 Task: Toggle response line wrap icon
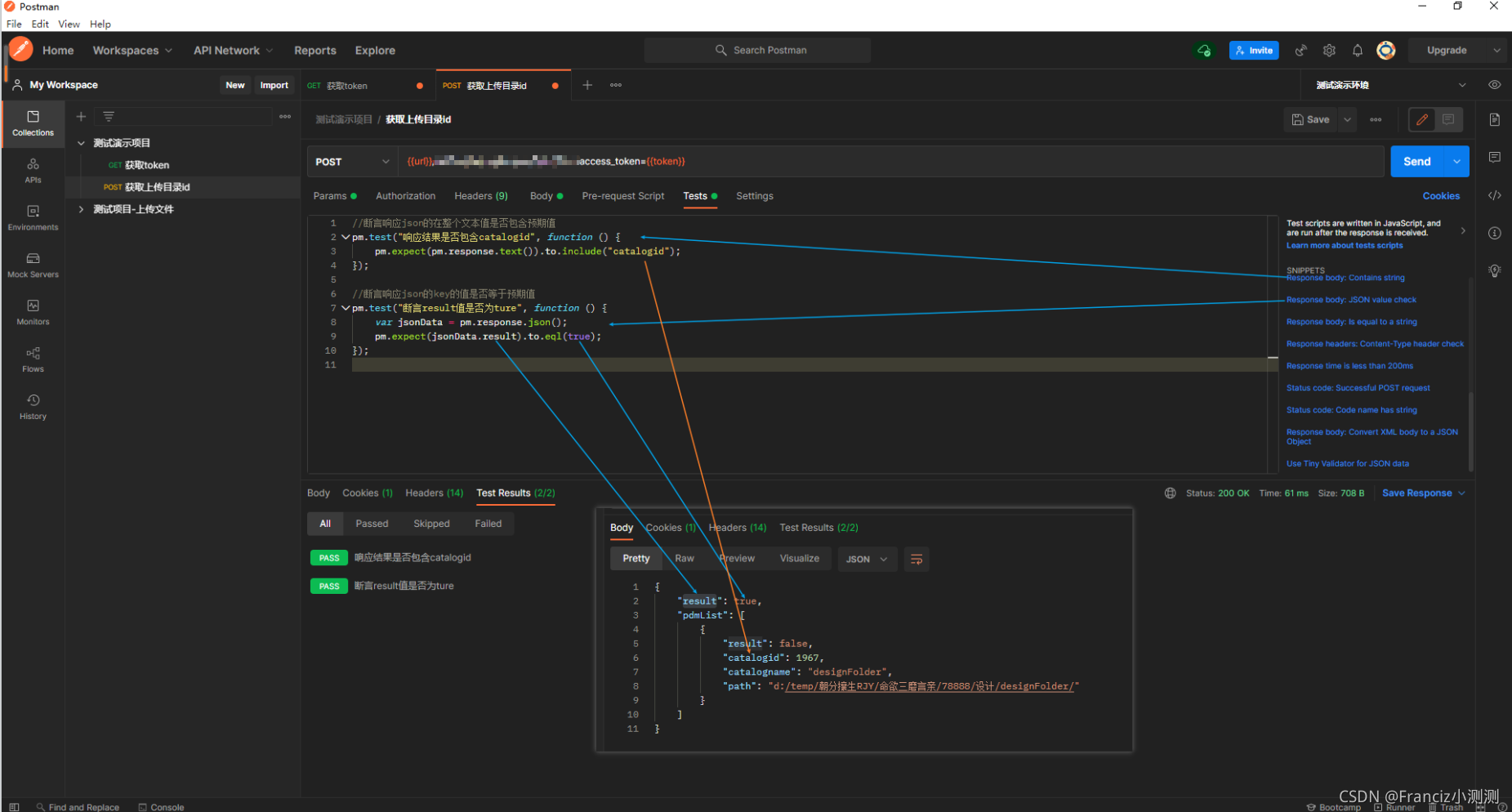click(917, 560)
